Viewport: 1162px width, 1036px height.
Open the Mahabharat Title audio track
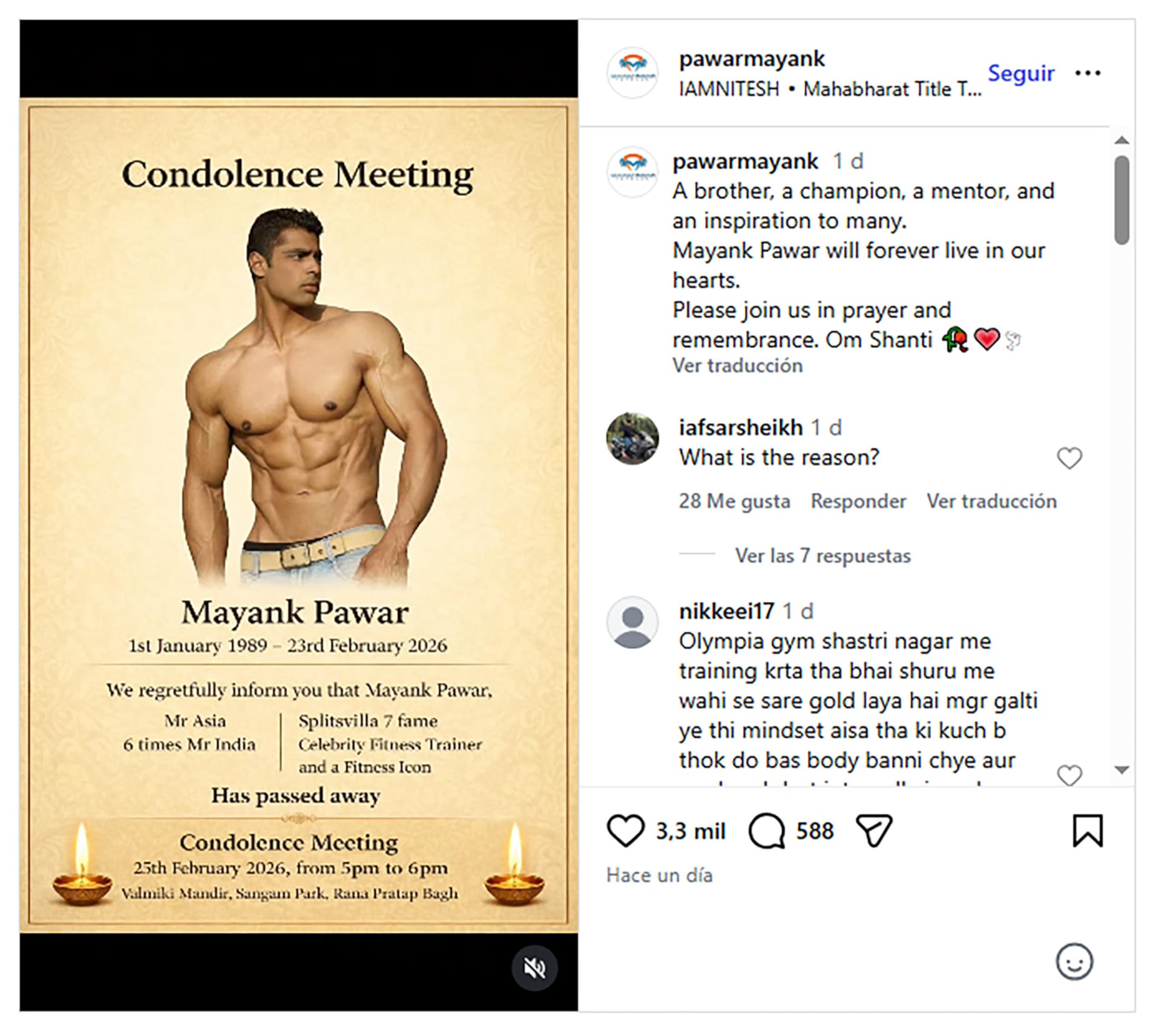(x=890, y=88)
